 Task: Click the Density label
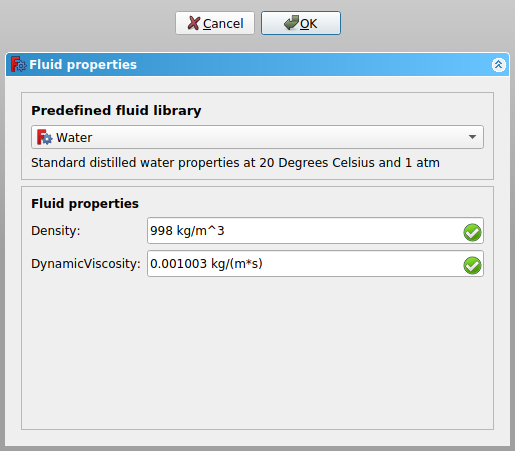[56, 231]
